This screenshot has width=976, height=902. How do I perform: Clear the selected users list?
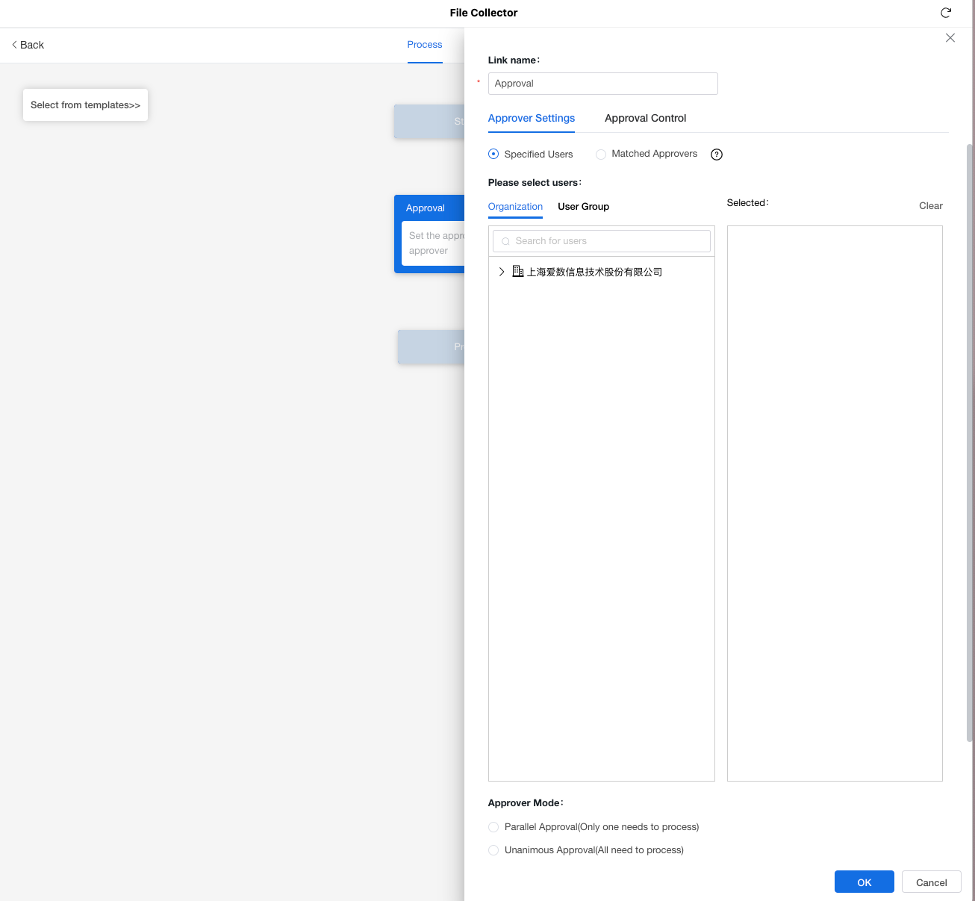click(930, 206)
